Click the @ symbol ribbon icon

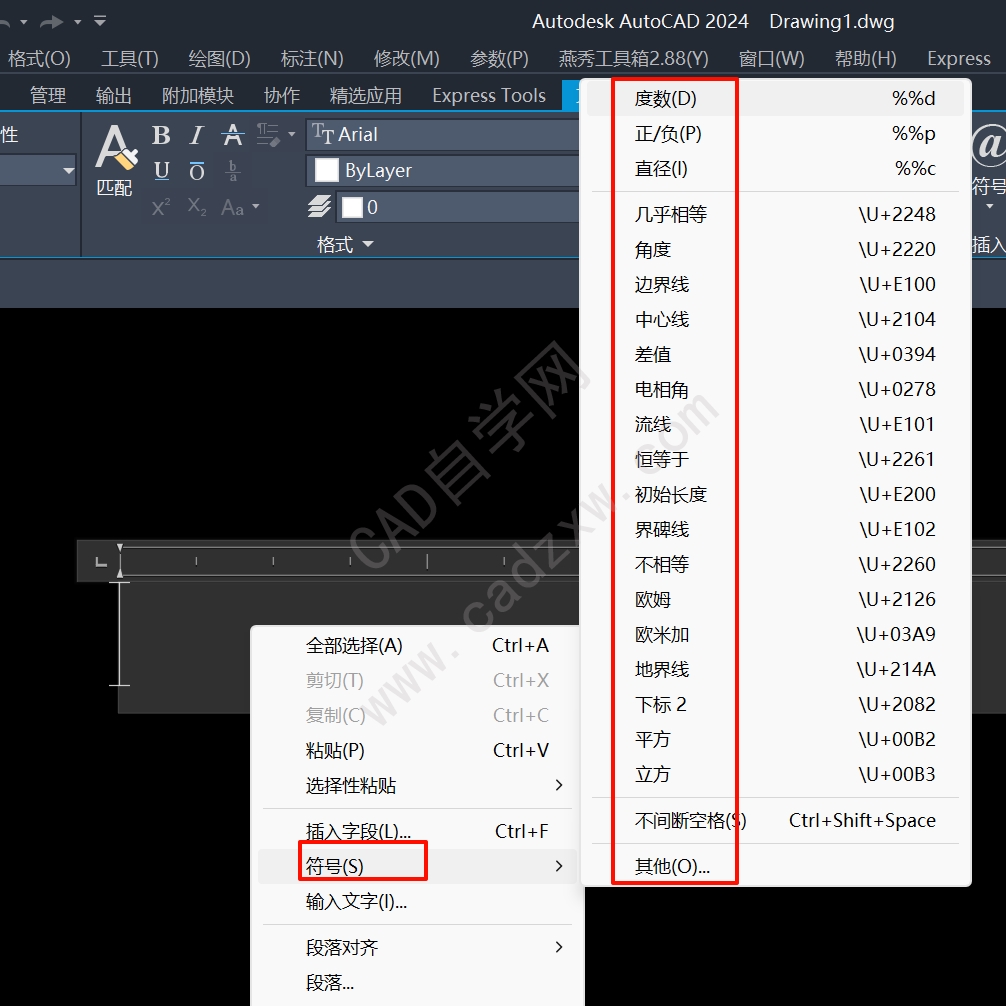point(988,145)
